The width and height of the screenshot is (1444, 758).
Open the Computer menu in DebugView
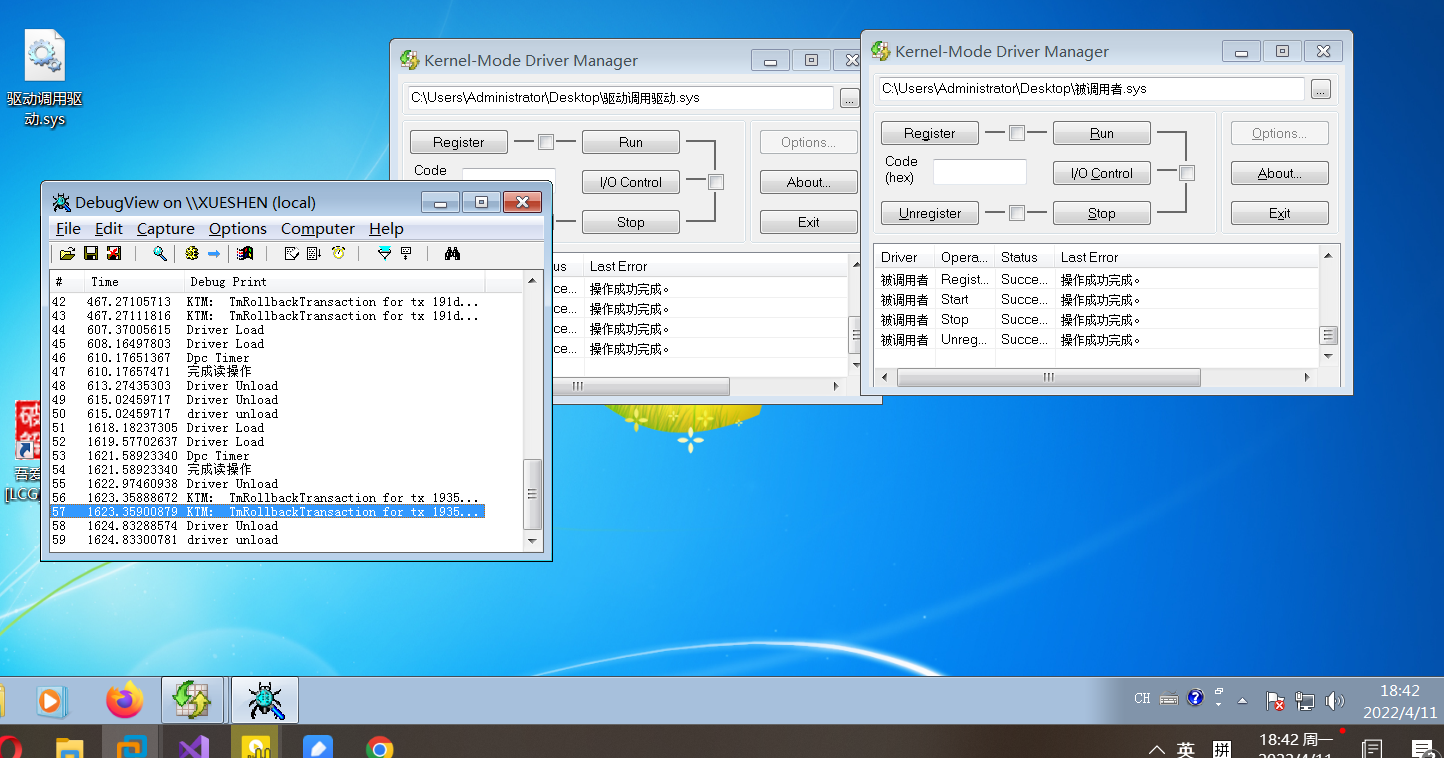(318, 229)
